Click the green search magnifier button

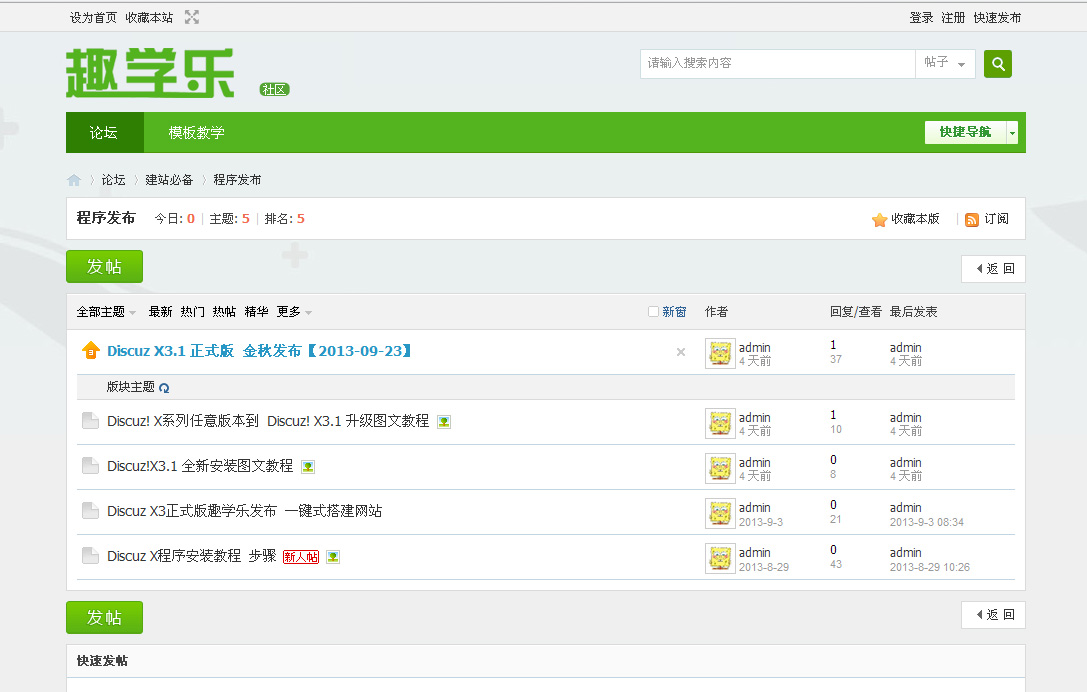point(998,64)
